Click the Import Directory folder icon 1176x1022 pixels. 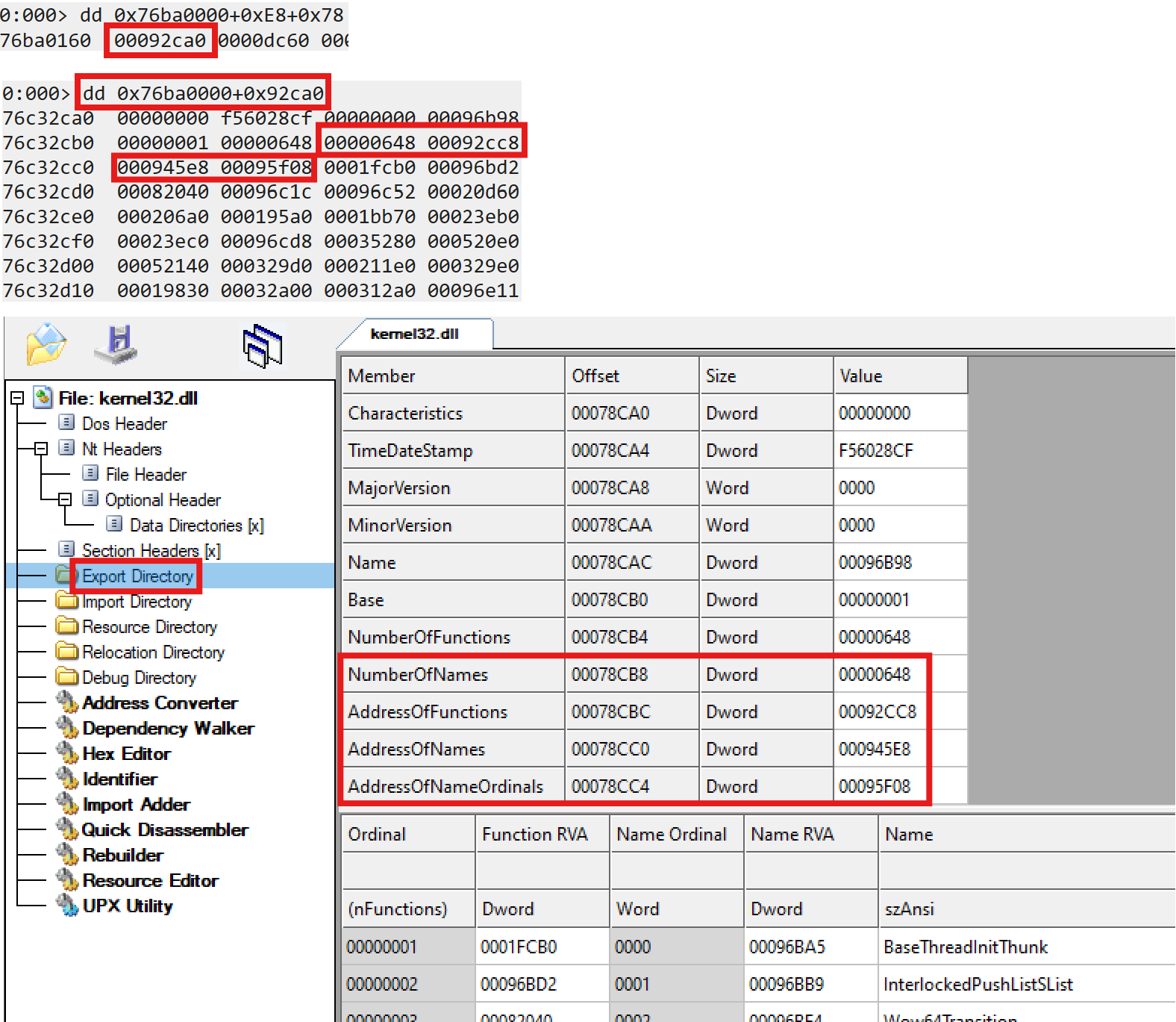tap(67, 600)
